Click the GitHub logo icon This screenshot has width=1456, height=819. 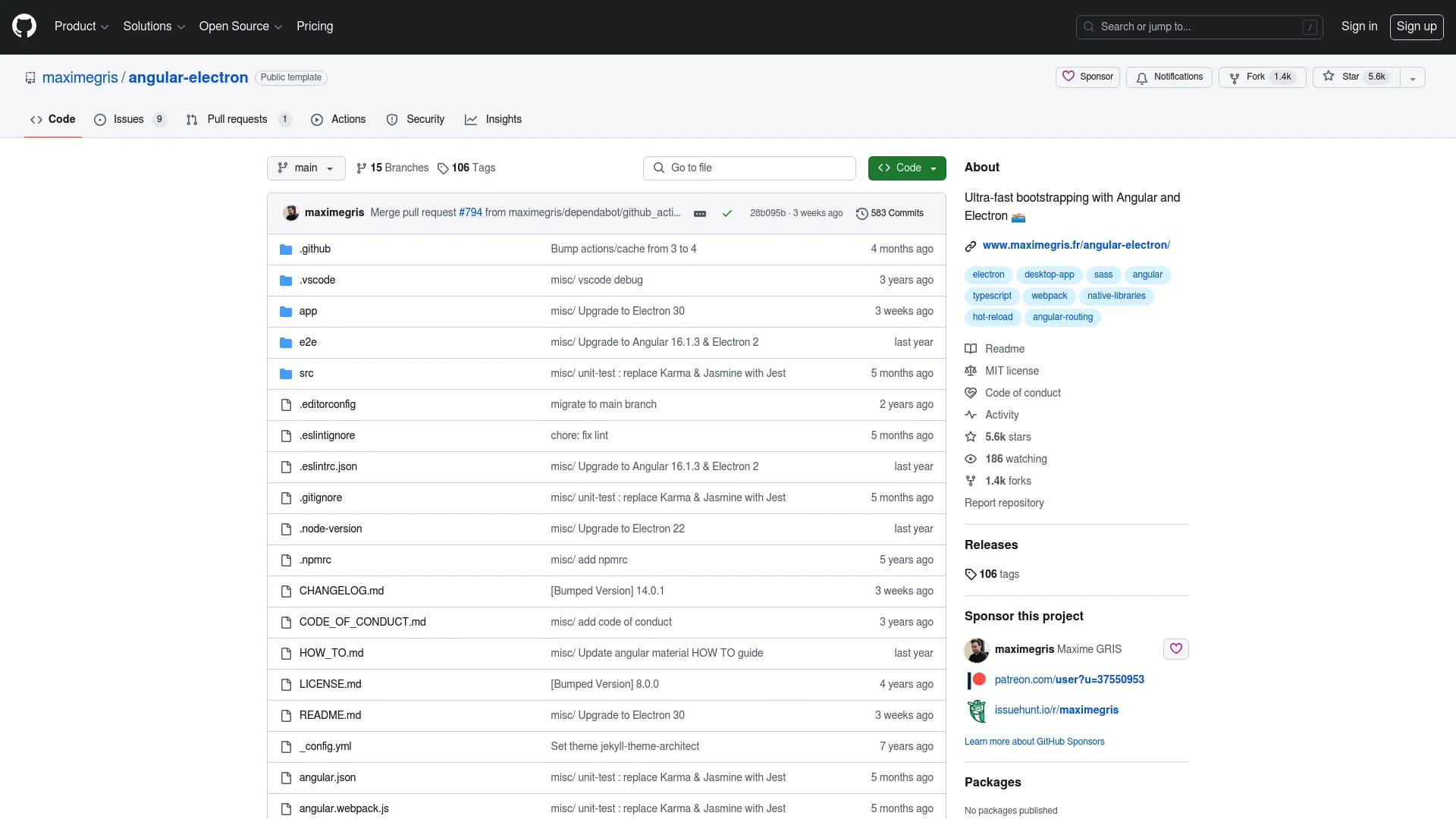[24, 26]
